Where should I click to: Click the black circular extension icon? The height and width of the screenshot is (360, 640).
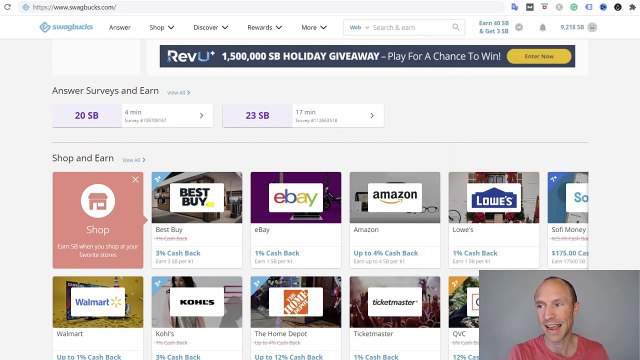click(618, 7)
